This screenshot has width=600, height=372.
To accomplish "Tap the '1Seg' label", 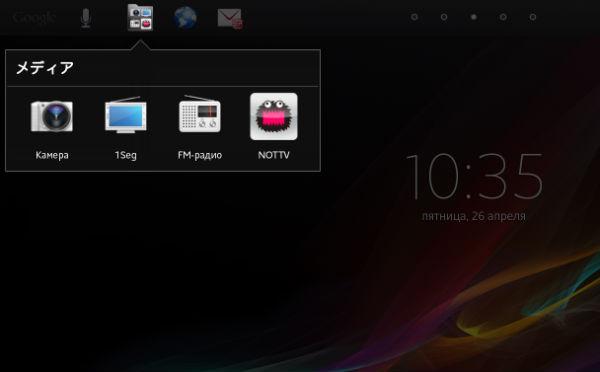I will pyautogui.click(x=126, y=155).
